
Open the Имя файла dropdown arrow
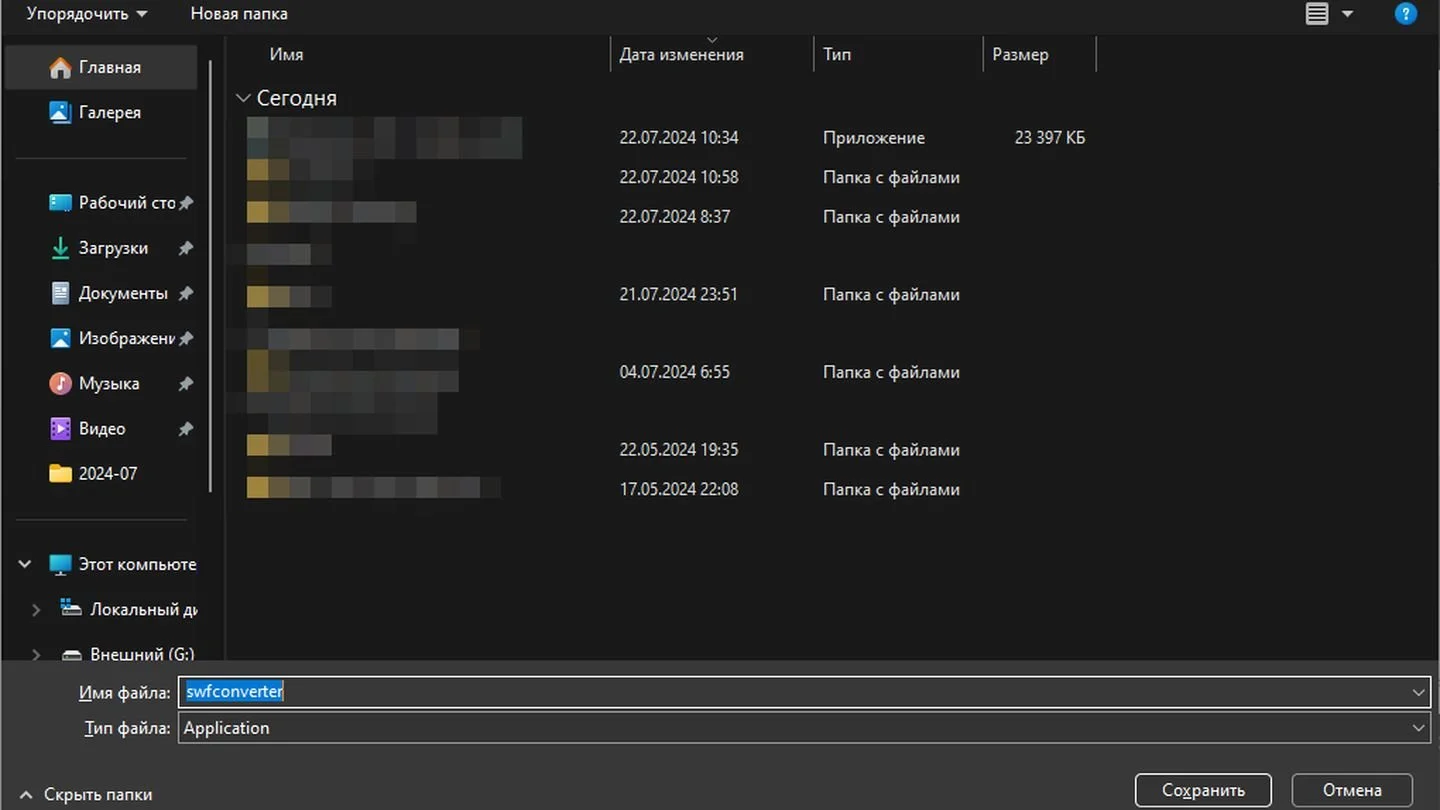coord(1419,692)
